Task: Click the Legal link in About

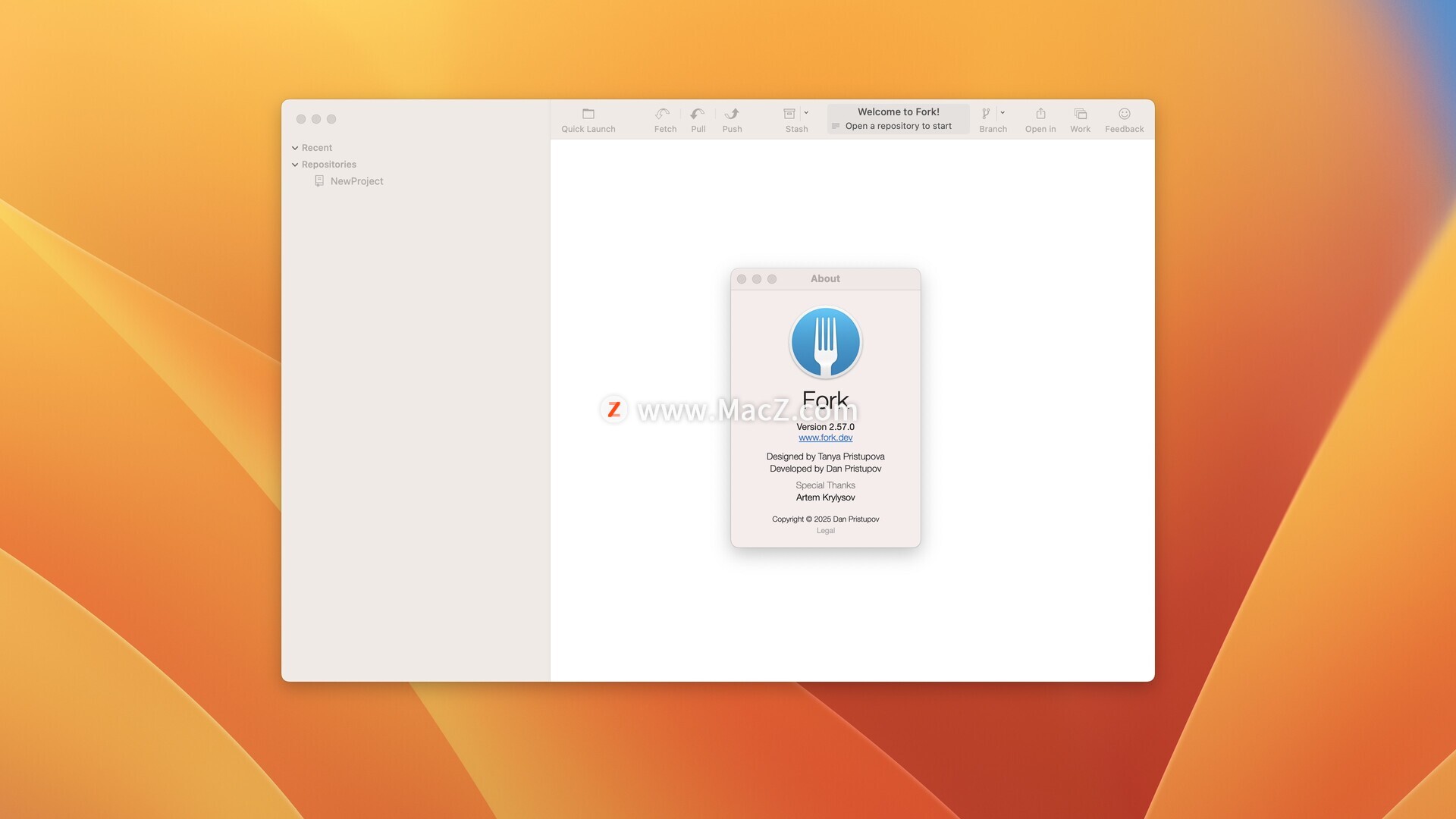Action: pyautogui.click(x=825, y=531)
